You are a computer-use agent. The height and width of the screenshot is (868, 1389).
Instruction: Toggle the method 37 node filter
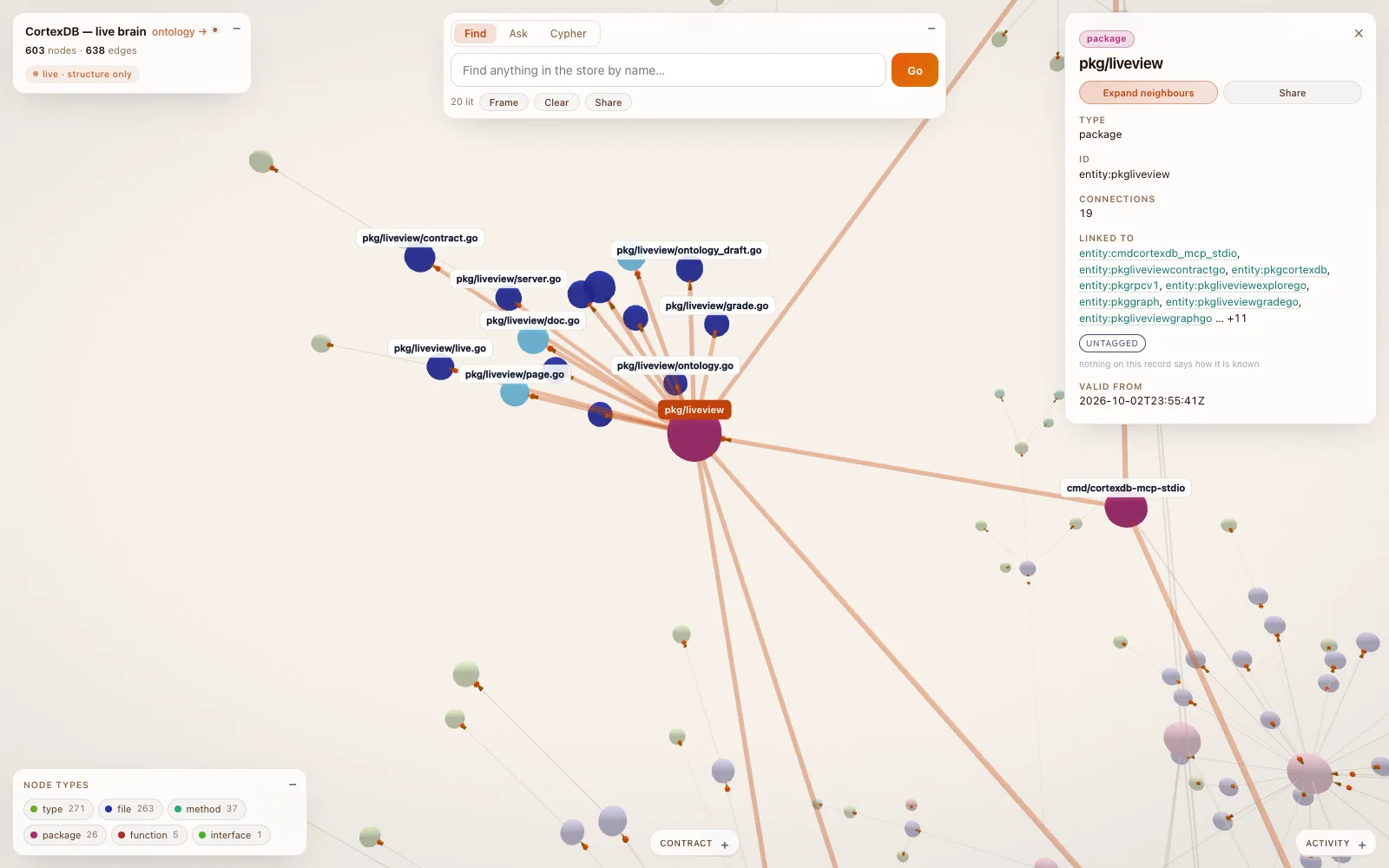207,809
